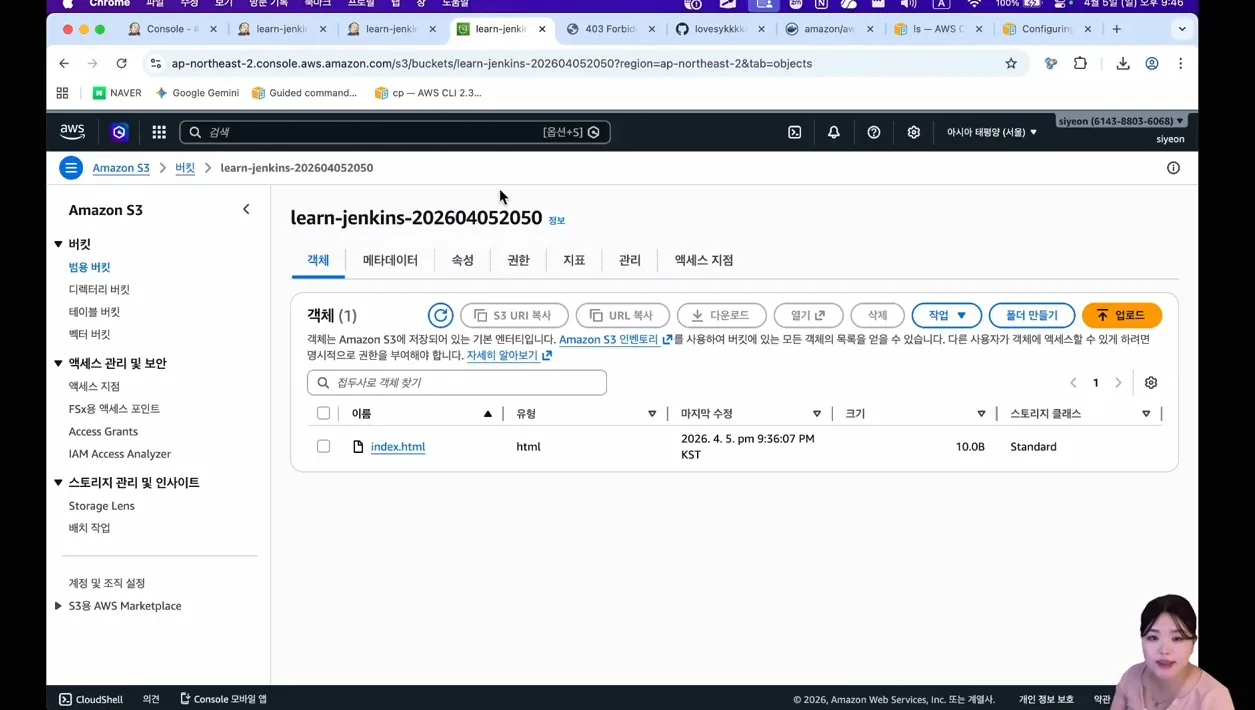Open the AWS services grid menu
The height and width of the screenshot is (710, 1255).
pos(159,132)
